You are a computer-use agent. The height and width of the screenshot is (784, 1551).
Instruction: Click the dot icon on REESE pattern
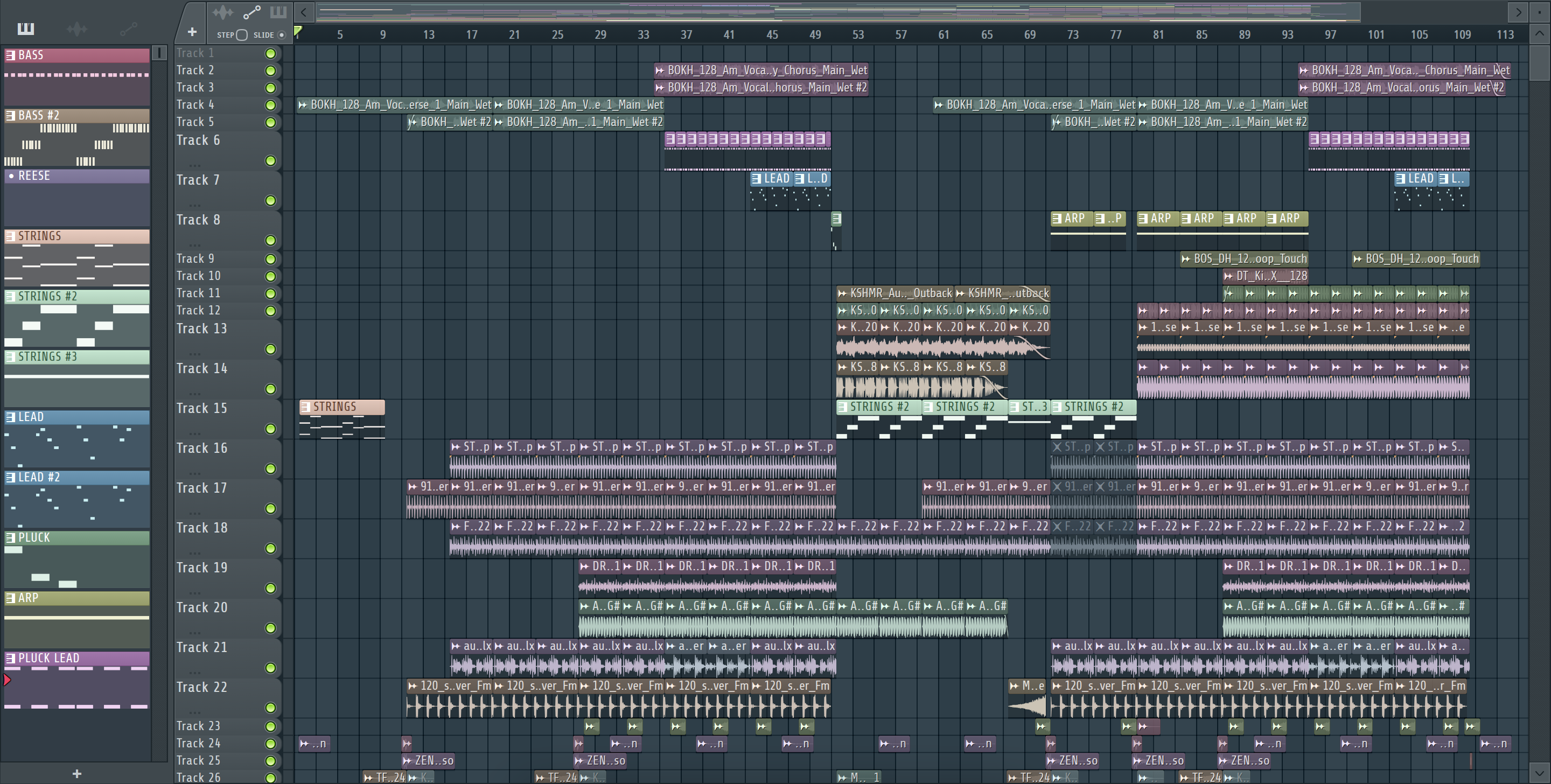11,176
